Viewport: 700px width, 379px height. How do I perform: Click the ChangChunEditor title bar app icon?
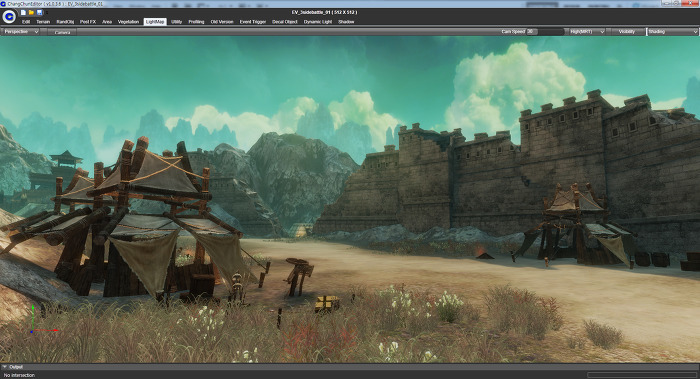click(x=4, y=4)
